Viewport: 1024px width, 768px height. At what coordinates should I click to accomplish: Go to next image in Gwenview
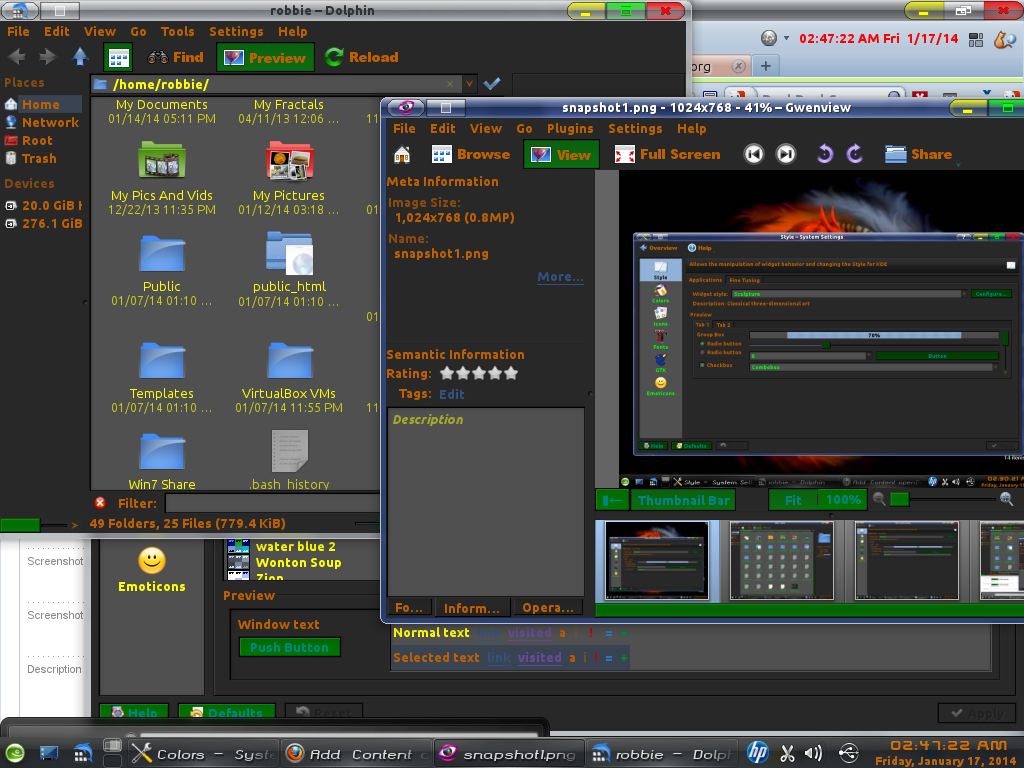pyautogui.click(x=786, y=154)
